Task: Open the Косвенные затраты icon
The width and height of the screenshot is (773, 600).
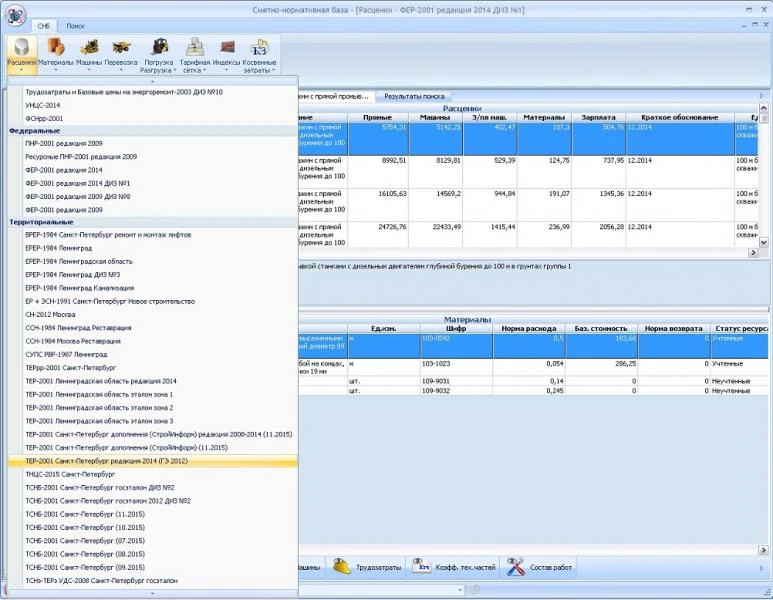Action: [259, 55]
